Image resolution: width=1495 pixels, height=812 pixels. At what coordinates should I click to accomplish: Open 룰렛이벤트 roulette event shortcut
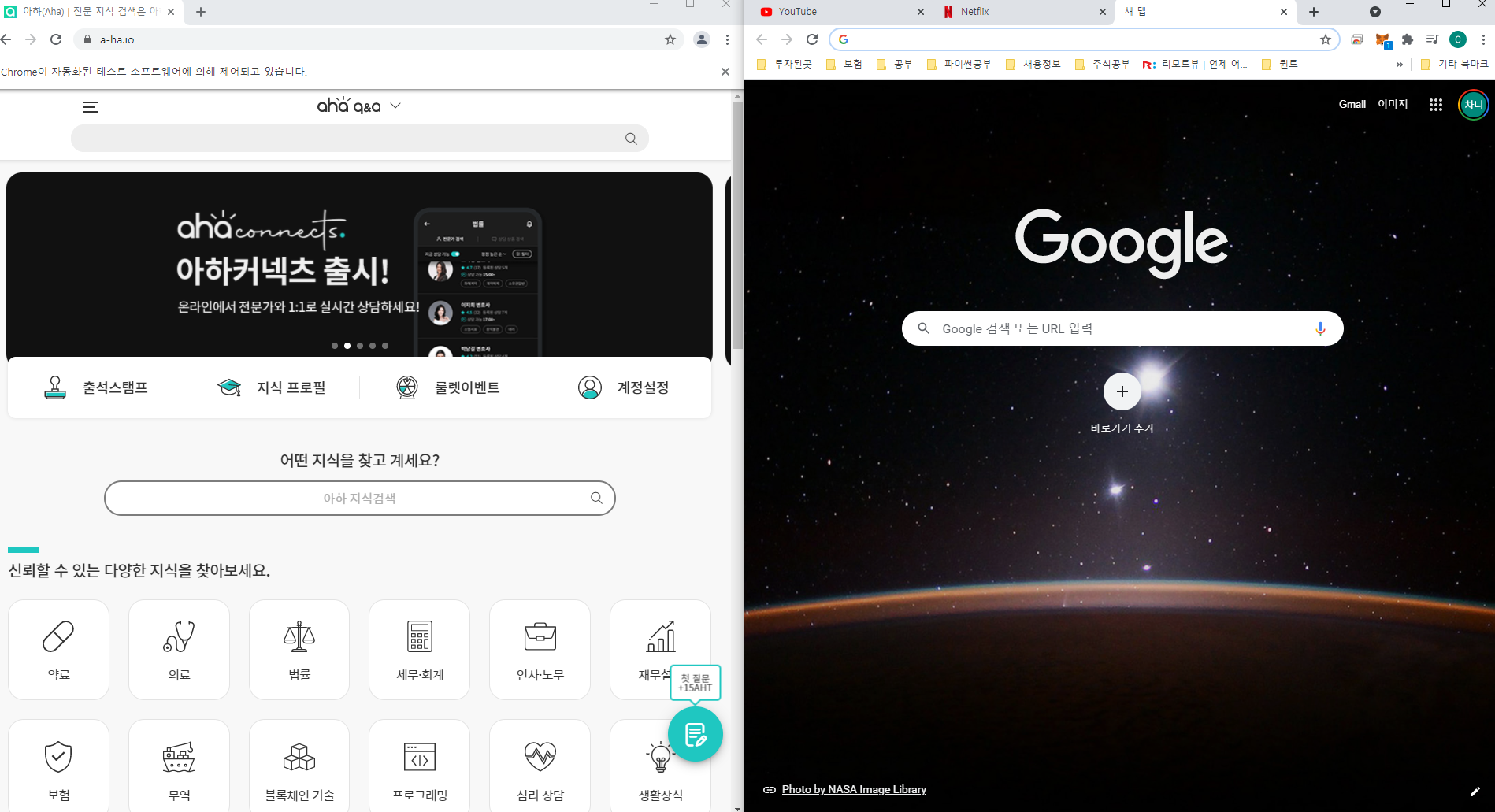pos(448,387)
